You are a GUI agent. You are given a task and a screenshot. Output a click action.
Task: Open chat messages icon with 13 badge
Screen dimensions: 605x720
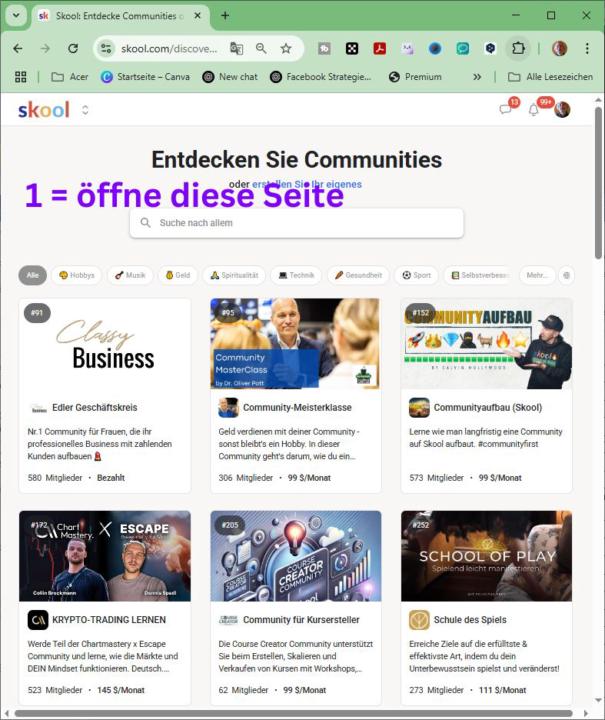(505, 109)
